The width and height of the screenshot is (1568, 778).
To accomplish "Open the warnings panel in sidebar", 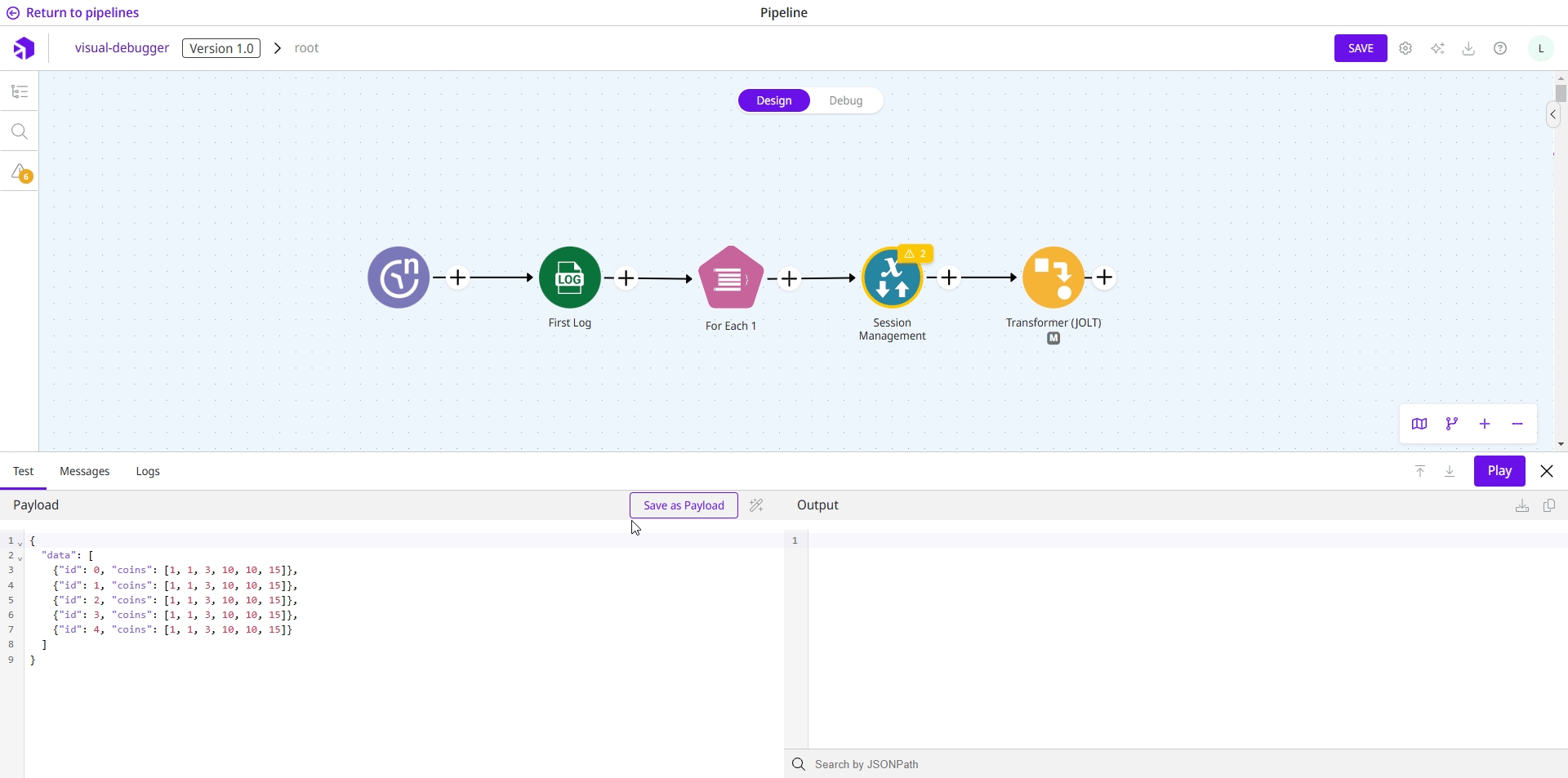I will (20, 172).
